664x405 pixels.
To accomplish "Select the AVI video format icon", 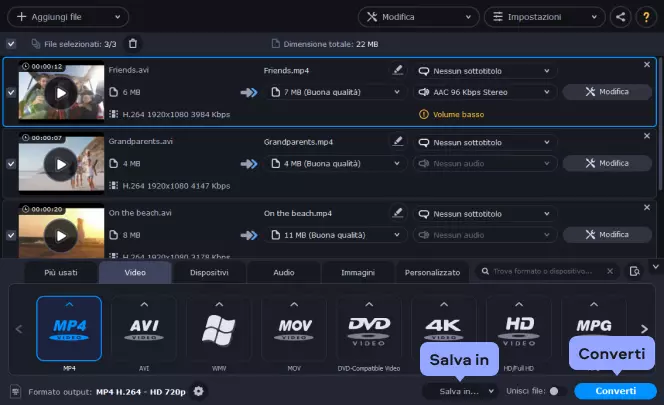I will coord(144,329).
